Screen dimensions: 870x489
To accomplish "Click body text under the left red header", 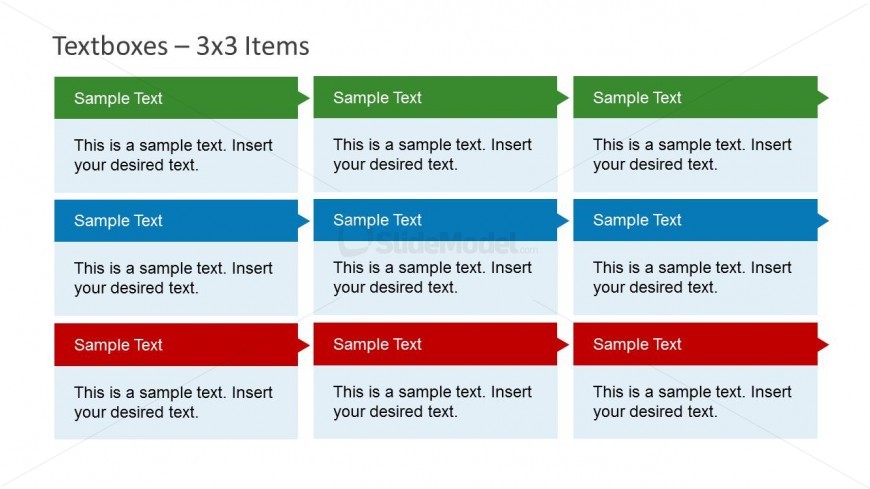I will tap(173, 402).
